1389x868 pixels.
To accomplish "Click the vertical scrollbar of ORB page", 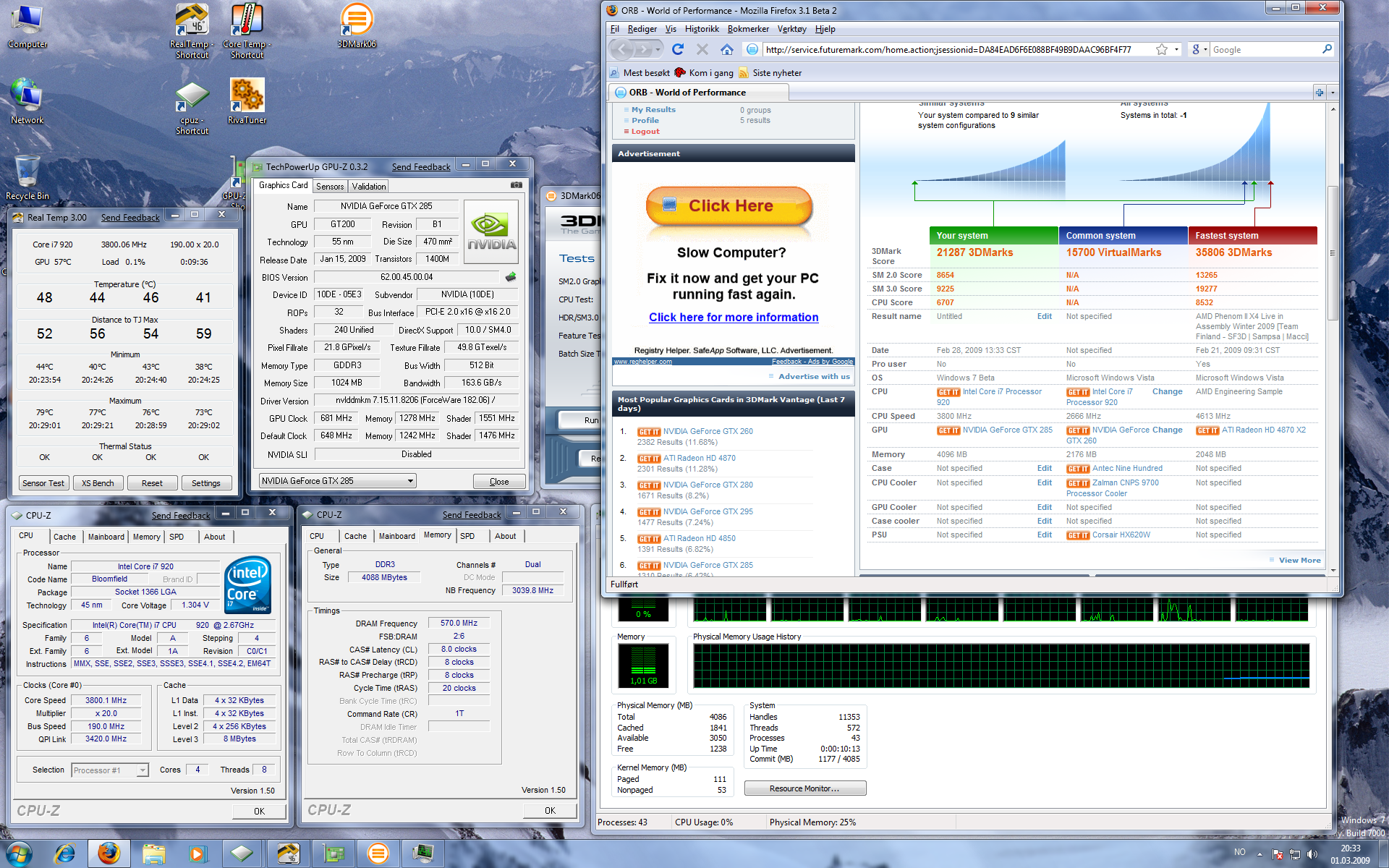I will click(x=1333, y=253).
